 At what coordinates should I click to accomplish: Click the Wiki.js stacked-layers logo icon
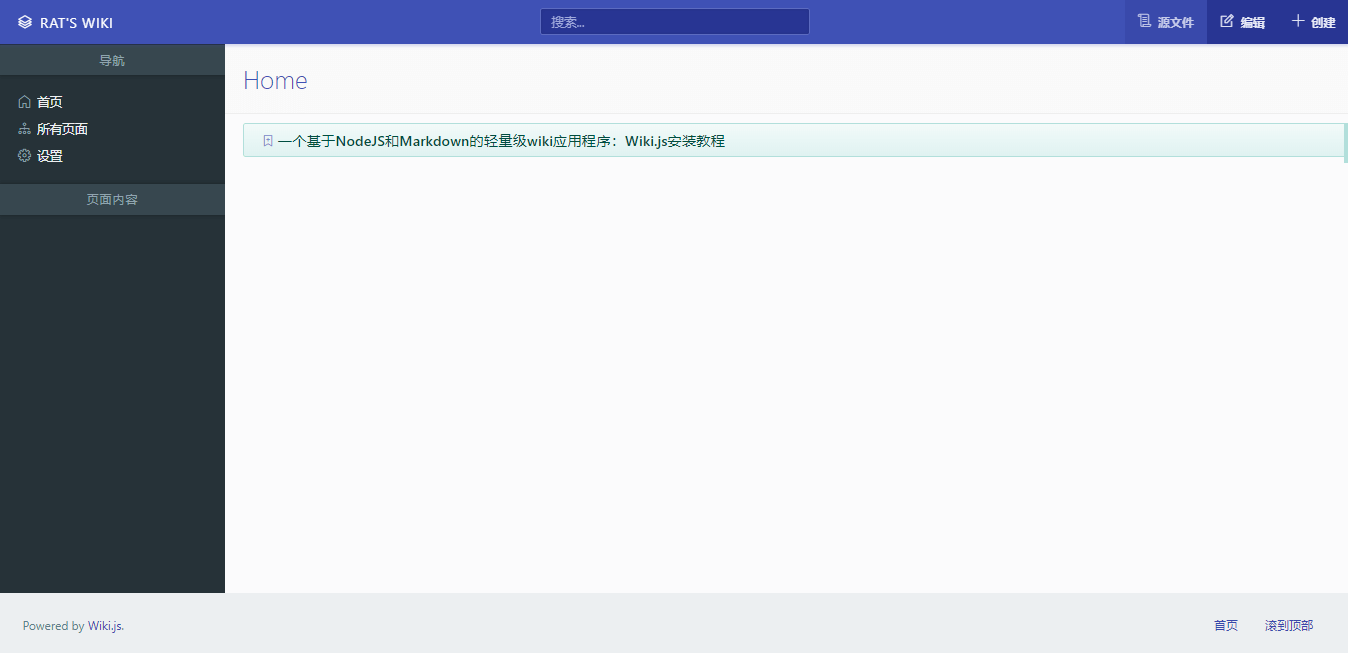(x=25, y=22)
